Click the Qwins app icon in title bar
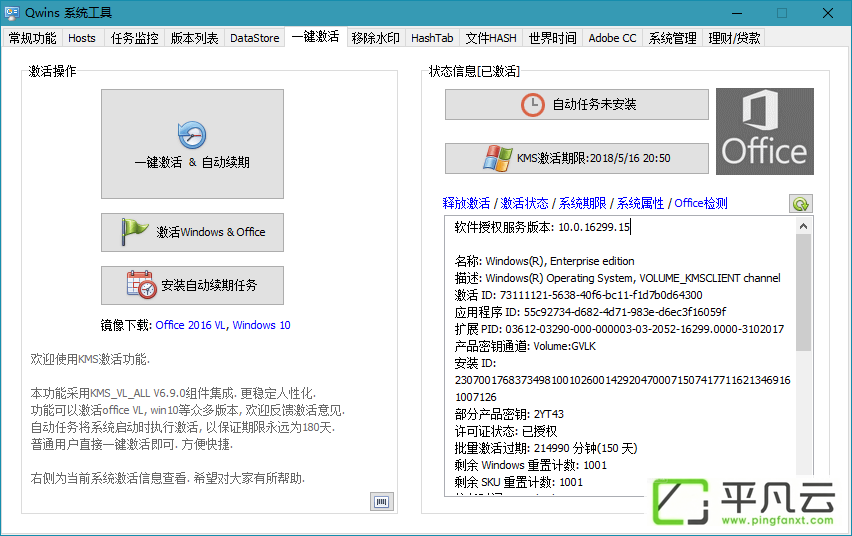The image size is (852, 536). 12,13
